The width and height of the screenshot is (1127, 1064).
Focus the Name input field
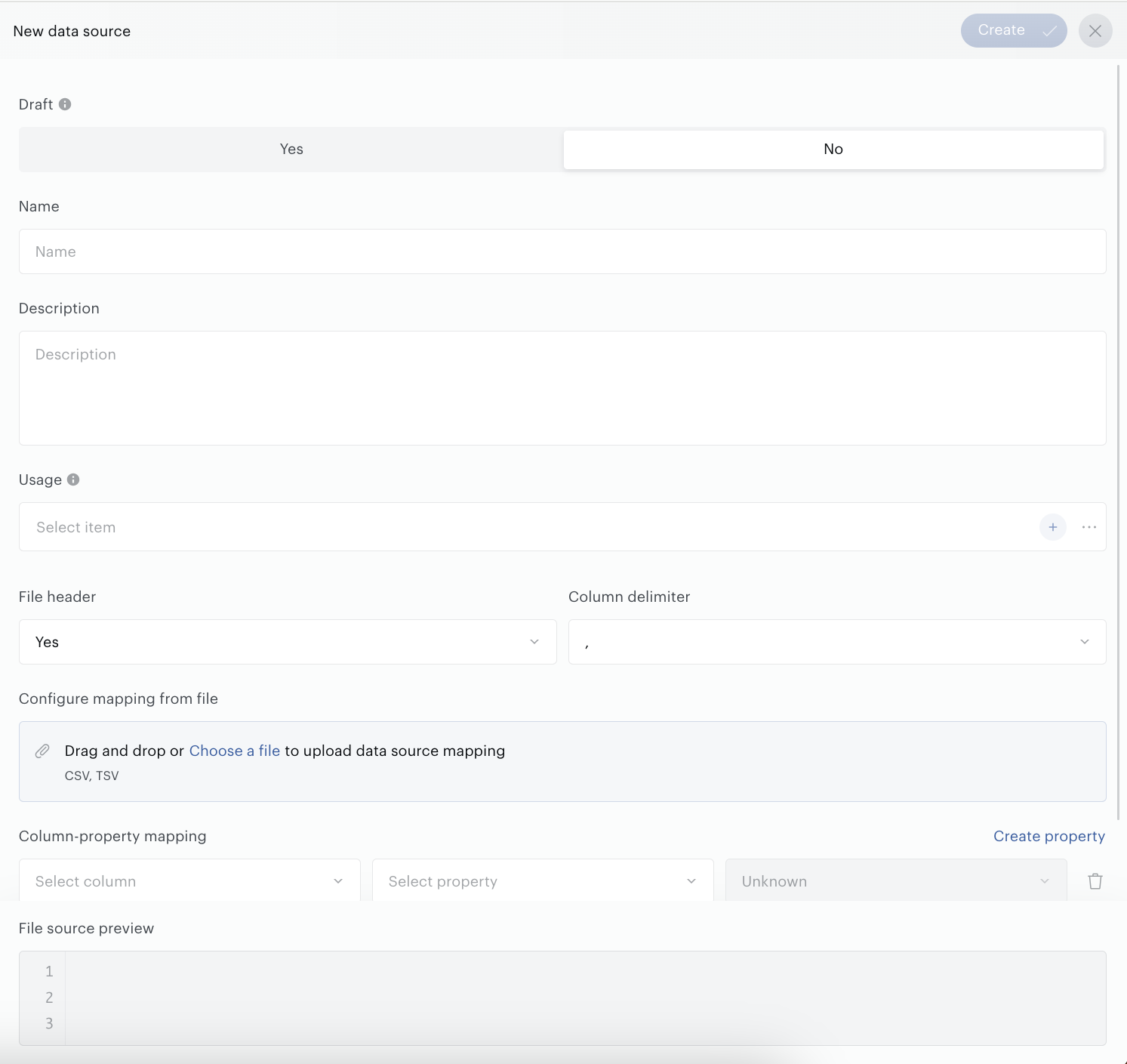[x=562, y=251]
